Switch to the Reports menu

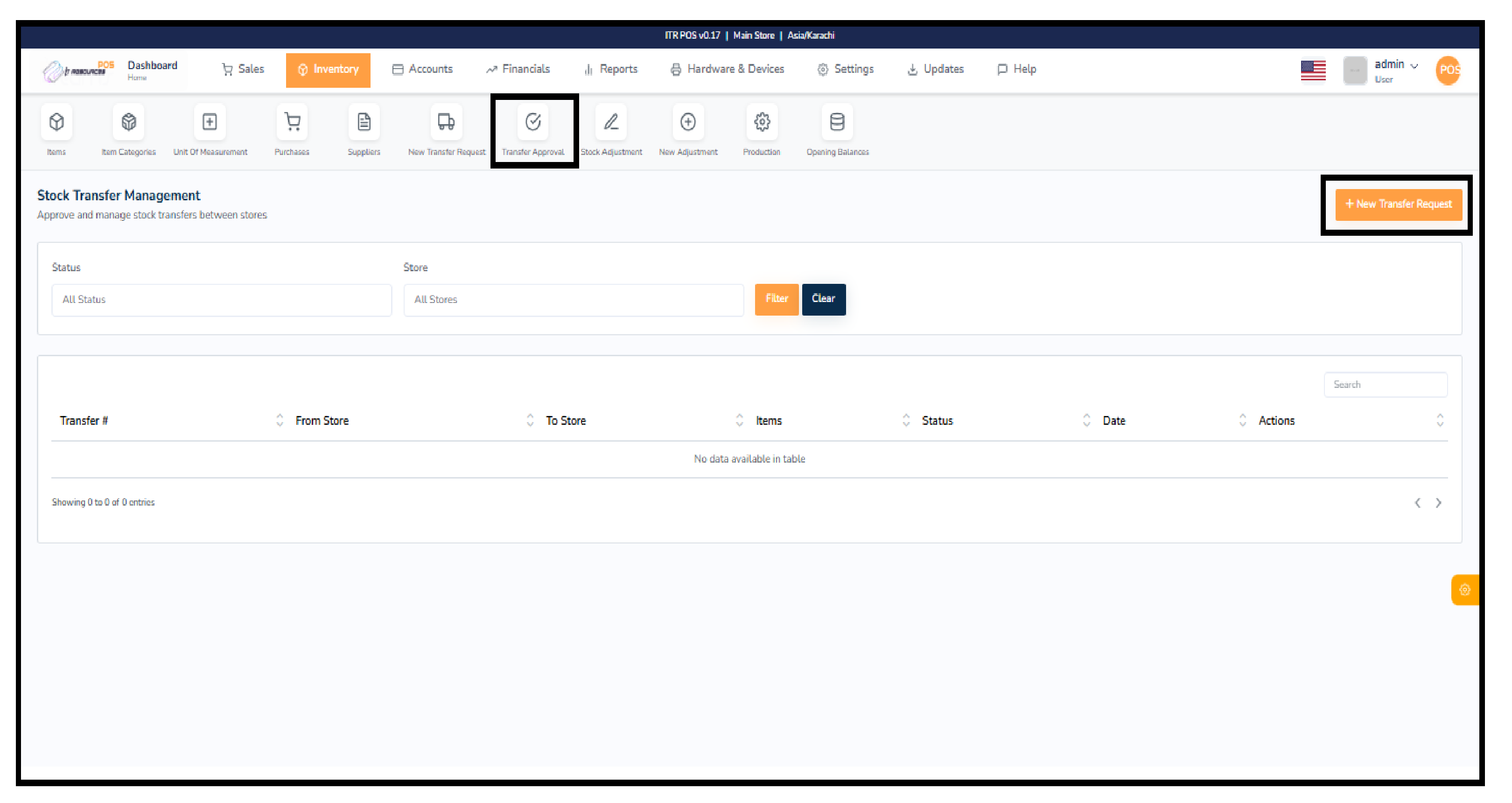click(x=611, y=69)
